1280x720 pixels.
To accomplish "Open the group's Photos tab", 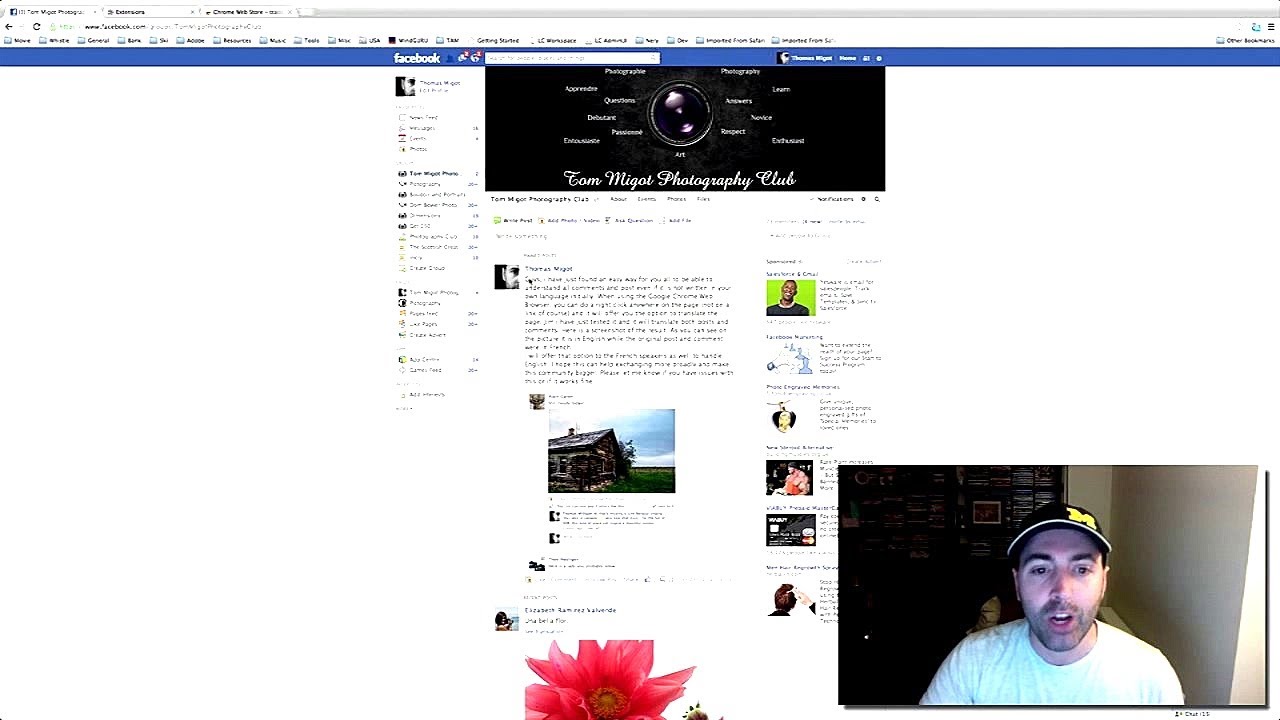I will pyautogui.click(x=677, y=199).
